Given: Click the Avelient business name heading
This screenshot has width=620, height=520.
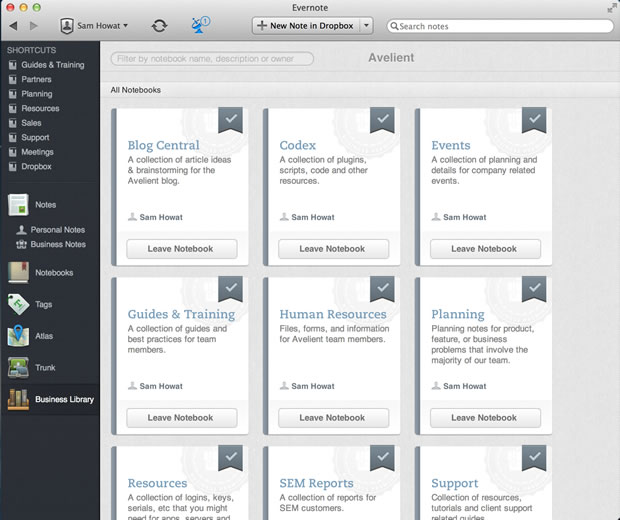Looking at the screenshot, I should [391, 58].
